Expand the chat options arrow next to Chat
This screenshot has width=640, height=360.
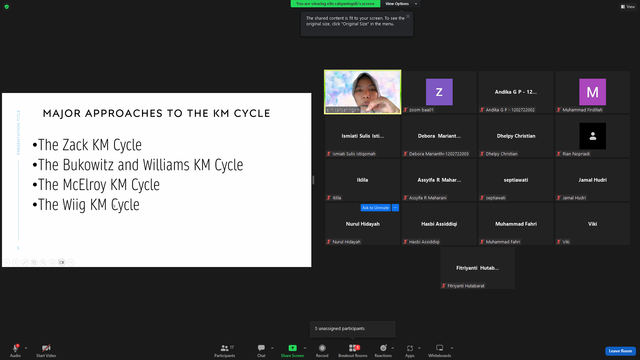tap(272, 348)
